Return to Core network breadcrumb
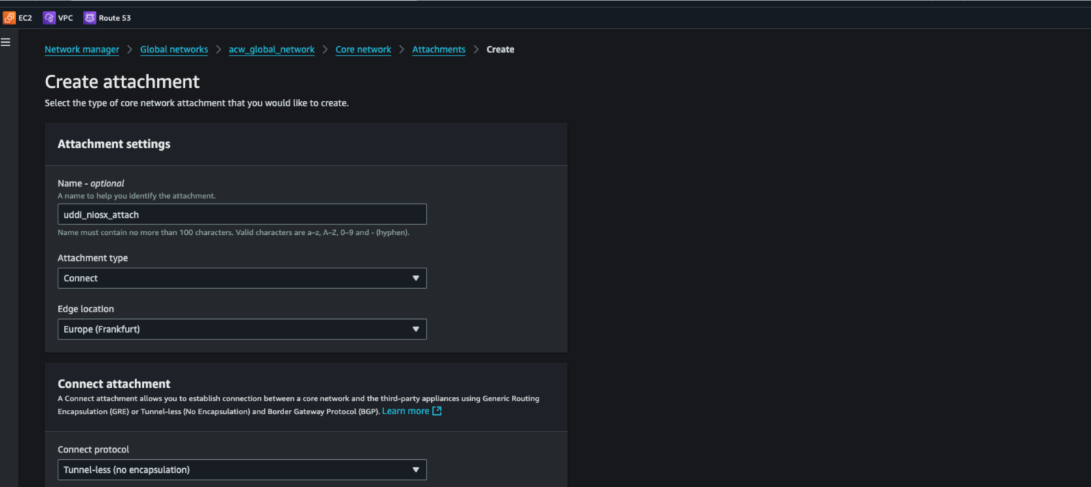 363,49
